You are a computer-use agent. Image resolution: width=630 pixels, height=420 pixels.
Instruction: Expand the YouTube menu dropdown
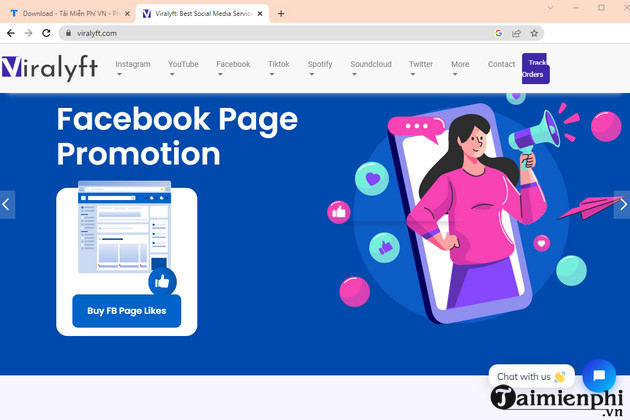pos(183,68)
